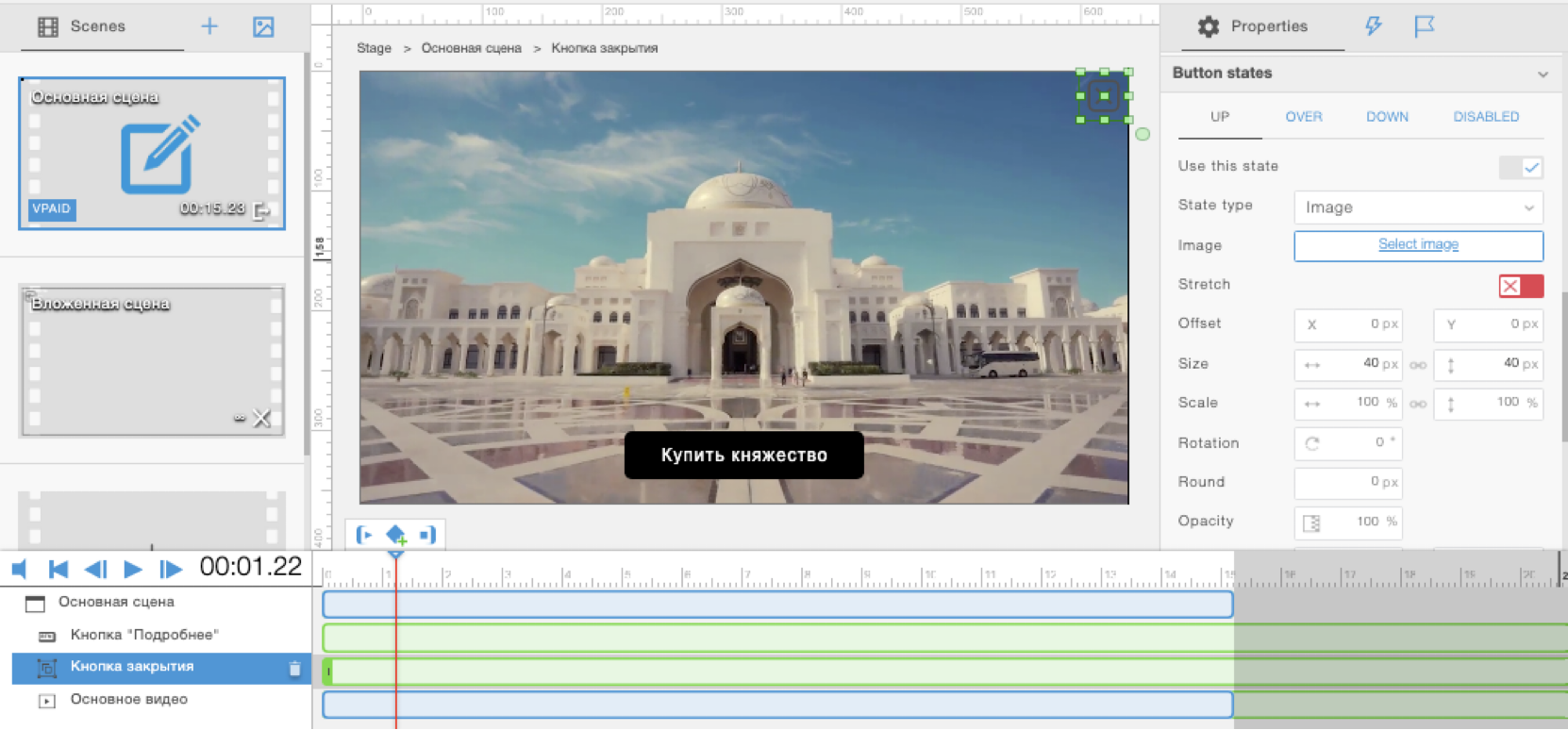This screenshot has height=730, width=1568.
Task: Click the green rotation handle near the close button
Action: click(x=1143, y=134)
